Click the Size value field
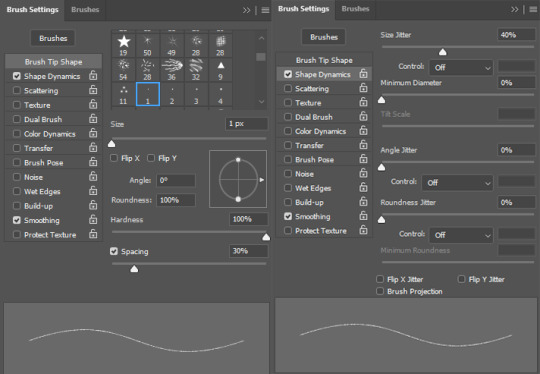This screenshot has height=374, width=540. pos(247,124)
